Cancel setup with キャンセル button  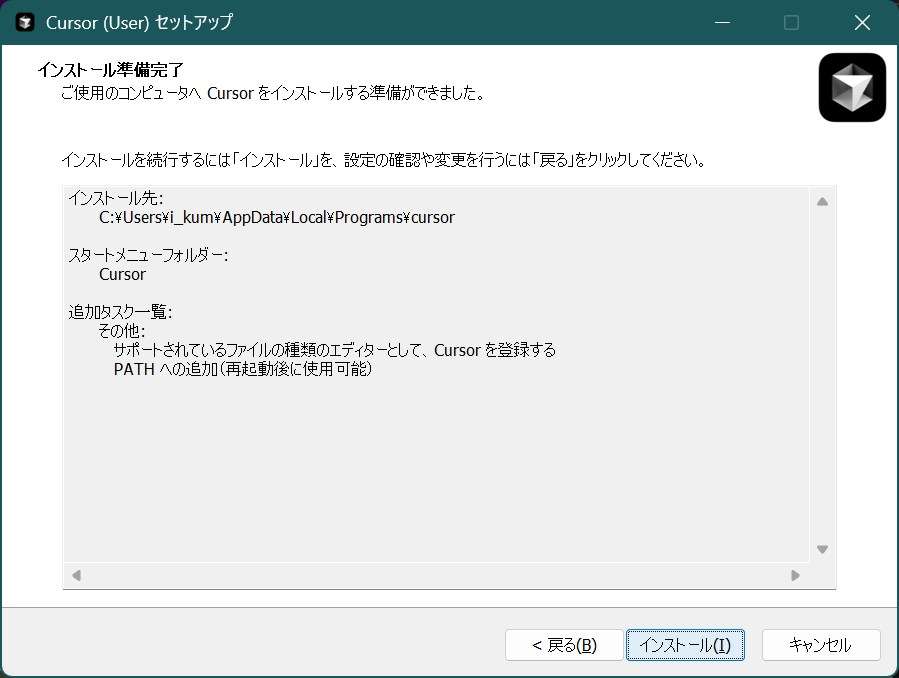click(820, 645)
